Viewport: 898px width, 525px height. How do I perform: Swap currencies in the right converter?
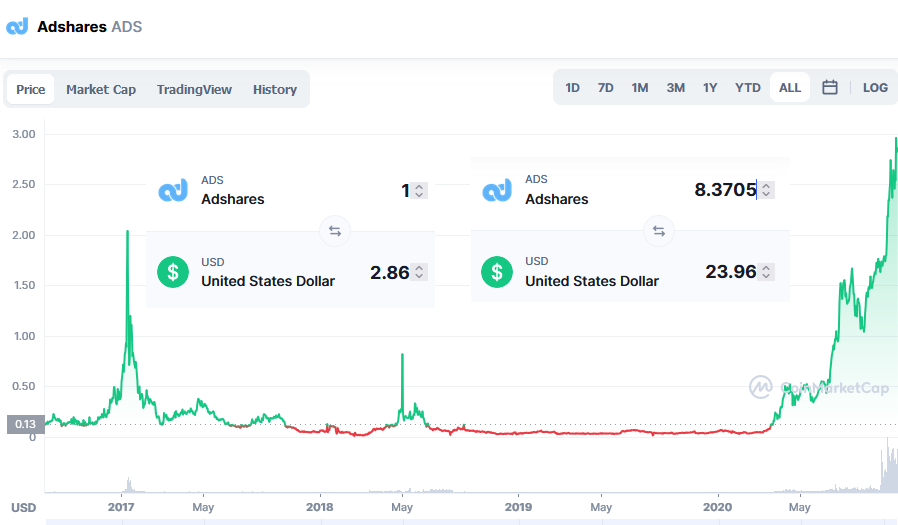click(x=659, y=231)
